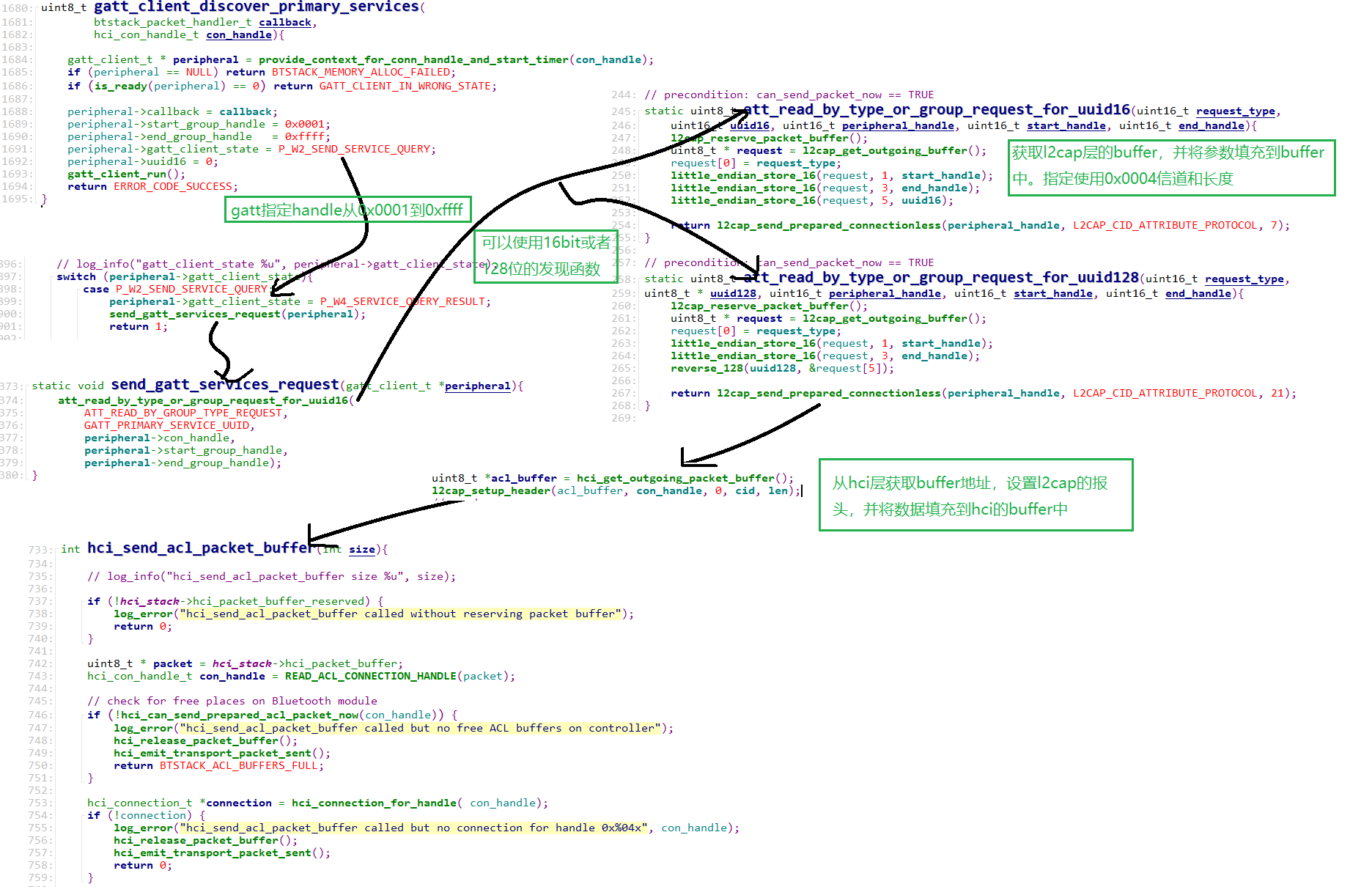Screen dimensions: 1372x887
Task: Click the gatt_client_discover_primary_services function name
Action: (x=257, y=7)
